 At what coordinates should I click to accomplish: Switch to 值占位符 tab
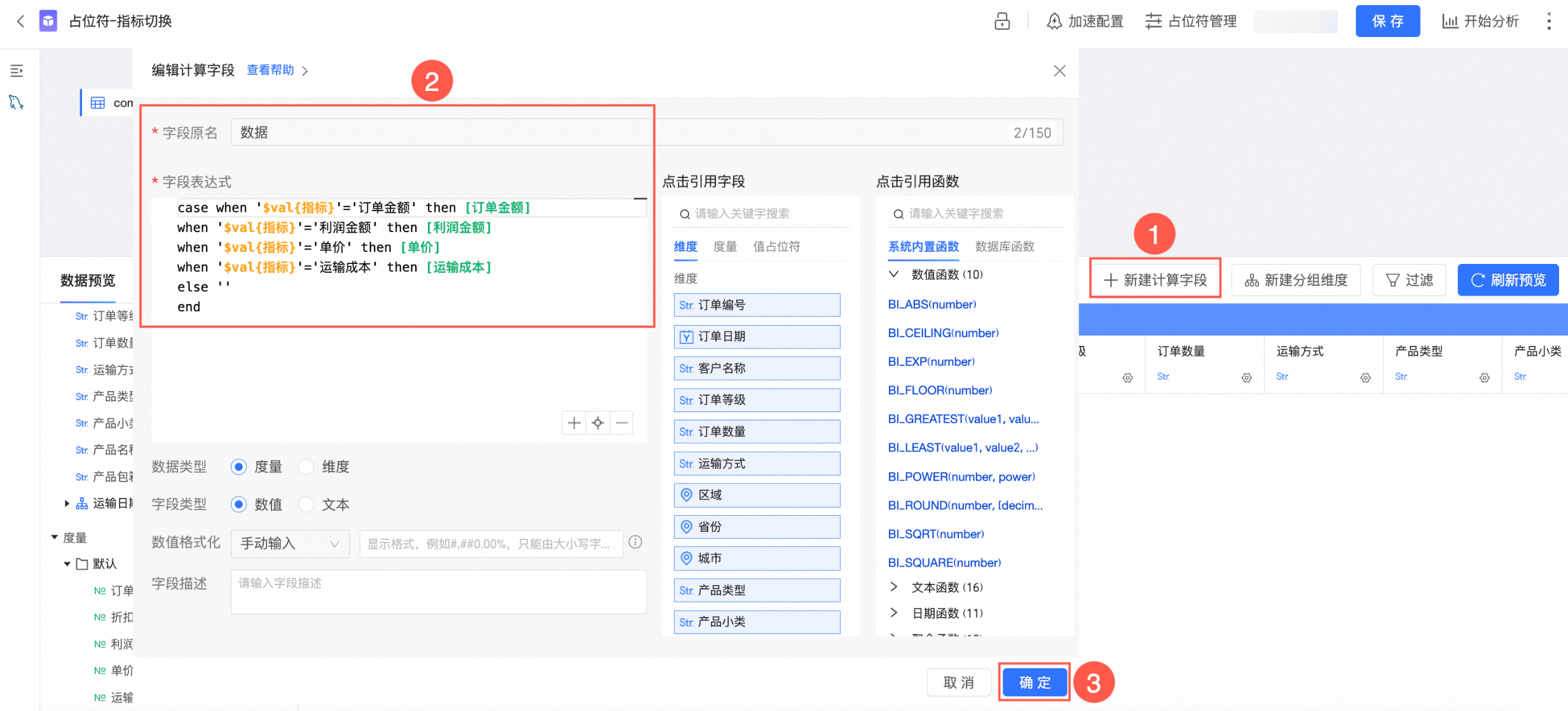(776, 247)
